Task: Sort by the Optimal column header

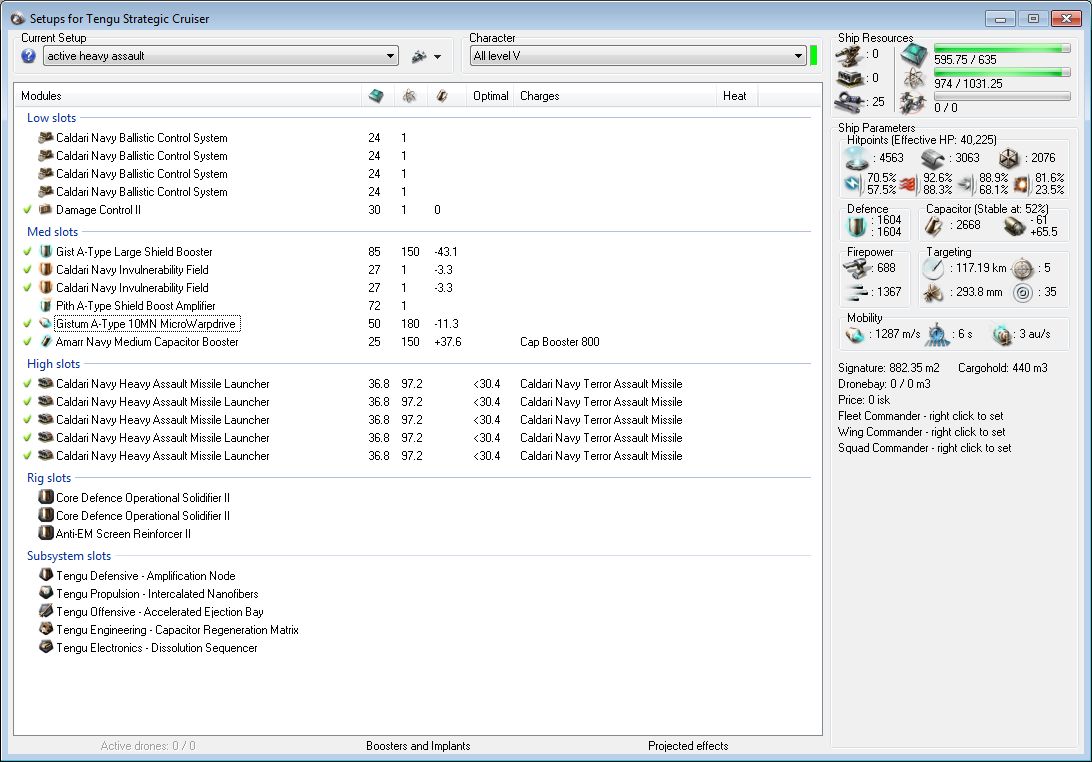Action: pyautogui.click(x=490, y=96)
